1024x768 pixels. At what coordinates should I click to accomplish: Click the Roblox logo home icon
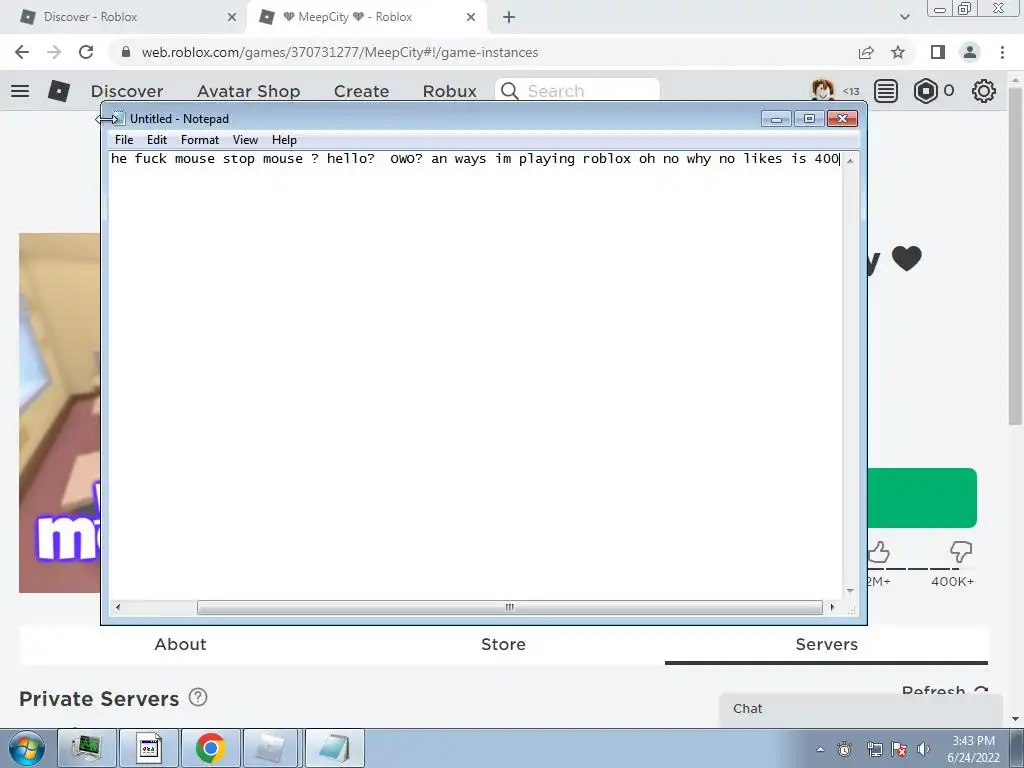[x=59, y=91]
